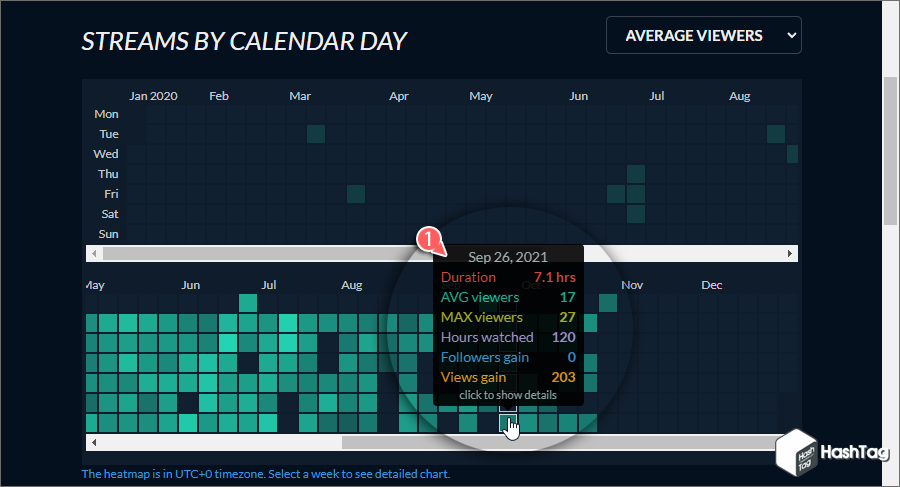The height and width of the screenshot is (487, 900).
Task: Click the 'Jan 2020' month label
Action: [153, 96]
